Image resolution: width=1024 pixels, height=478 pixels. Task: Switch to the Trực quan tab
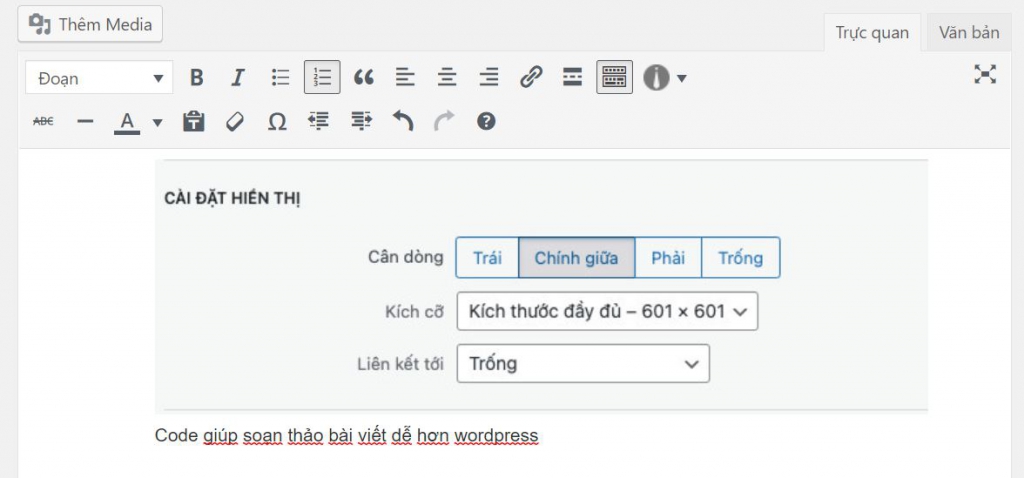click(872, 33)
